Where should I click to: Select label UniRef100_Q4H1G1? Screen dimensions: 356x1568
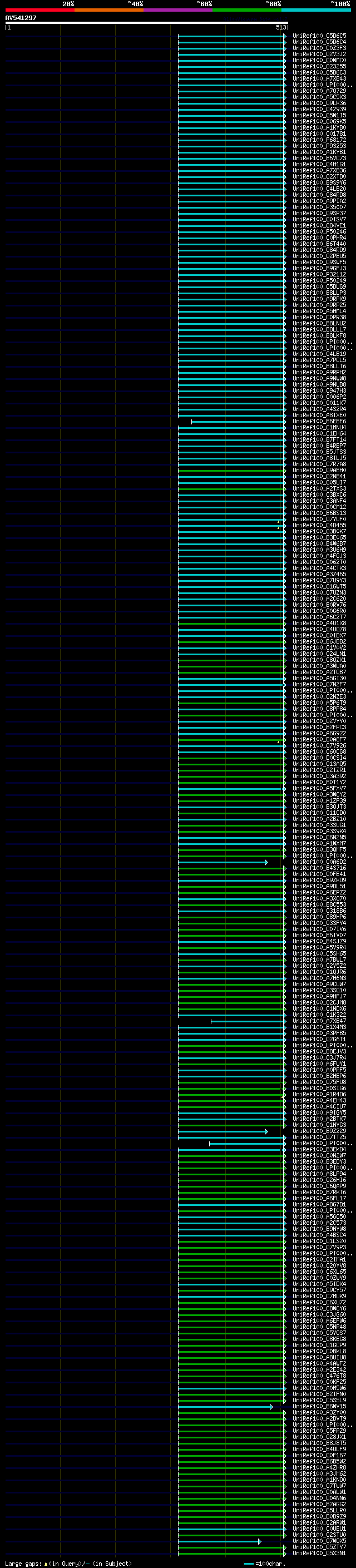[x=319, y=164]
